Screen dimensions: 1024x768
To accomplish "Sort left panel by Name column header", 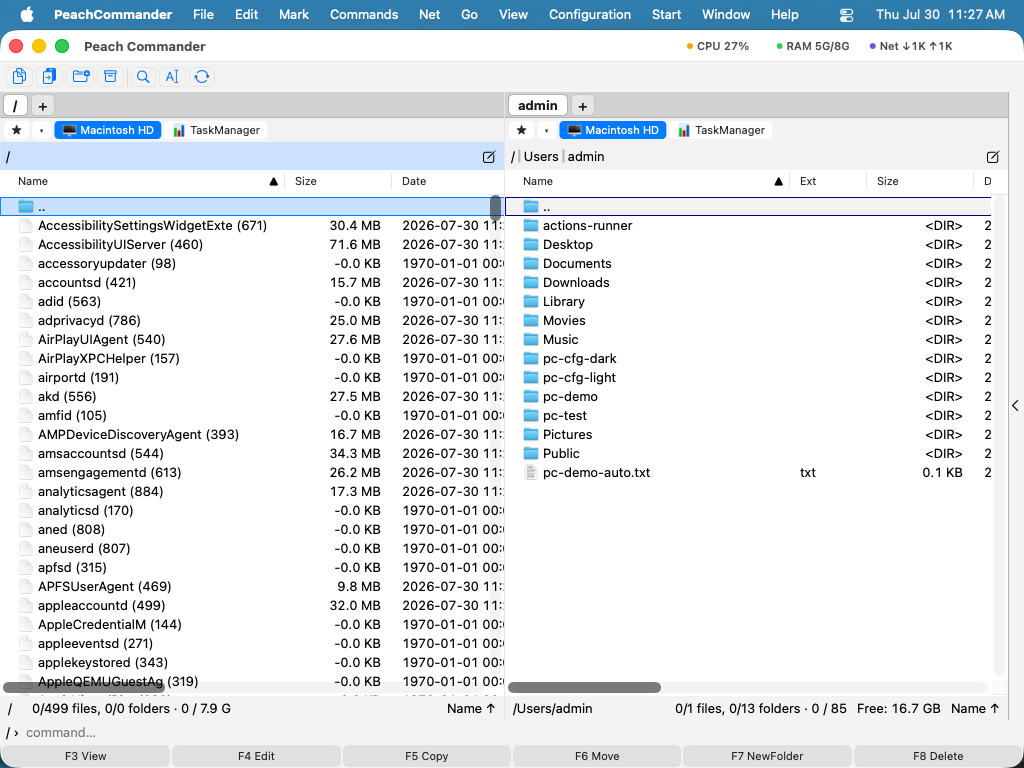I will point(142,181).
